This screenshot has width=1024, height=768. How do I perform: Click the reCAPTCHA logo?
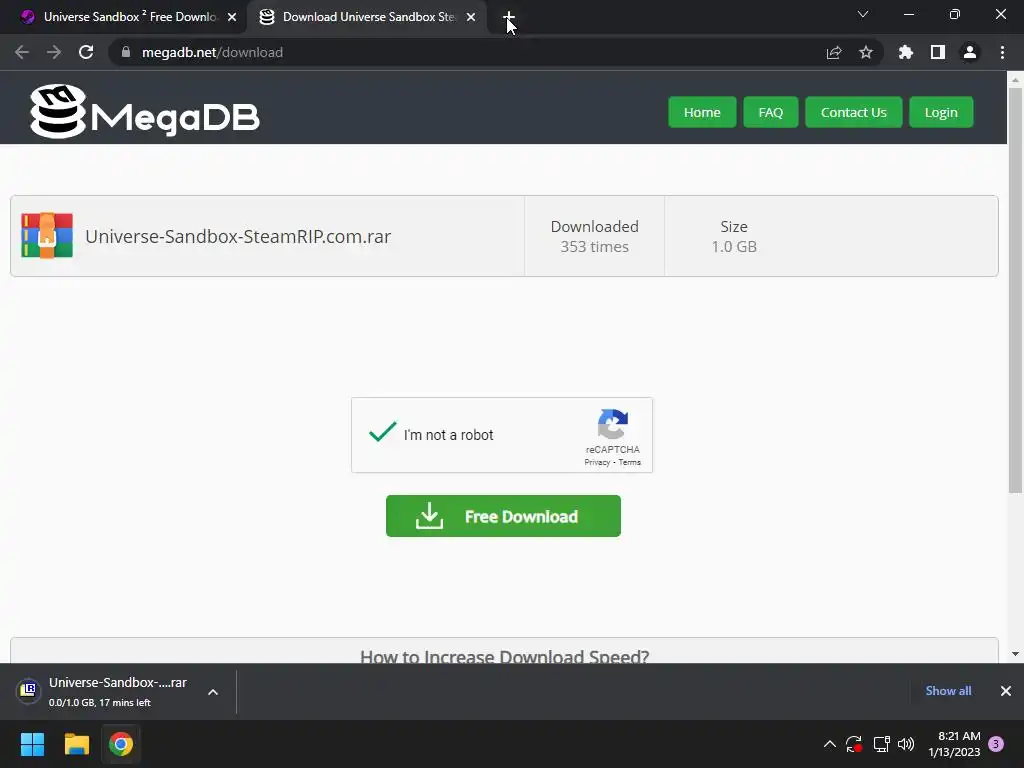[613, 424]
